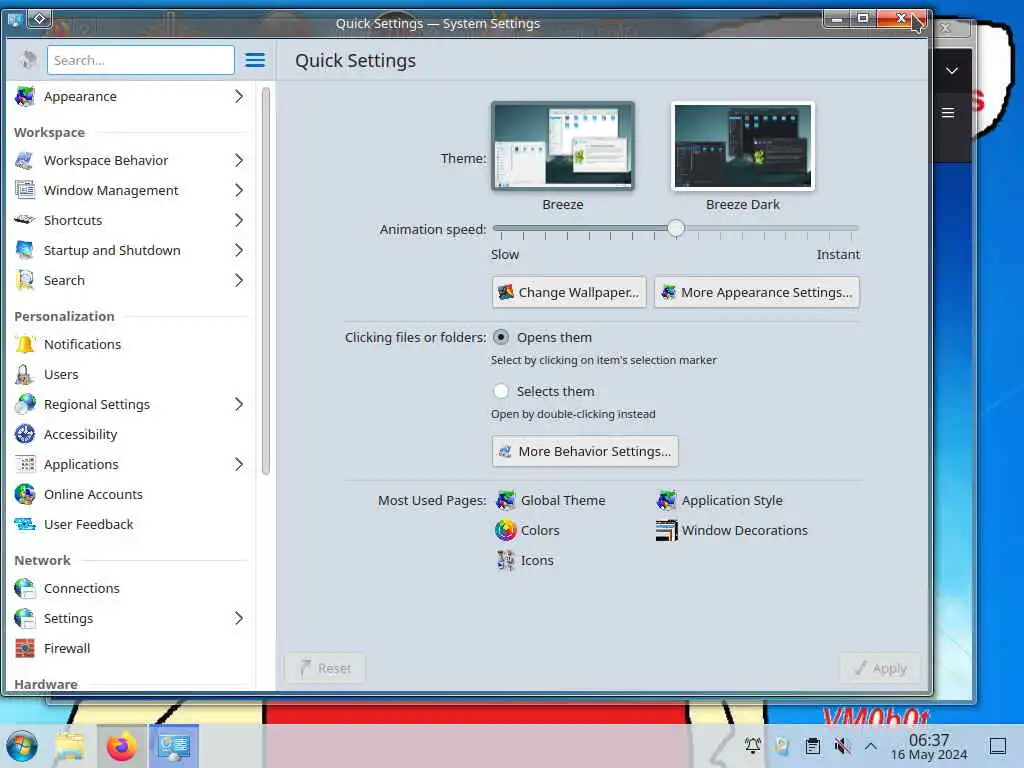The width and height of the screenshot is (1024, 768).
Task: Click the Online Accounts icon
Action: pos(25,494)
